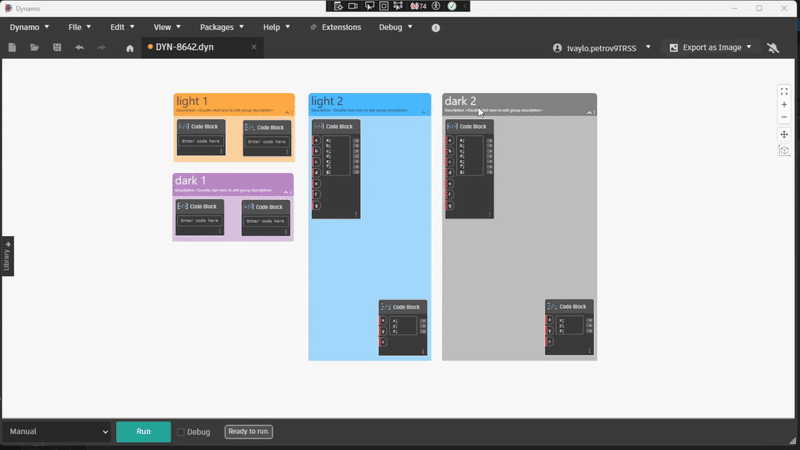Open the Manual run type dropdown
800x450 pixels.
point(56,432)
